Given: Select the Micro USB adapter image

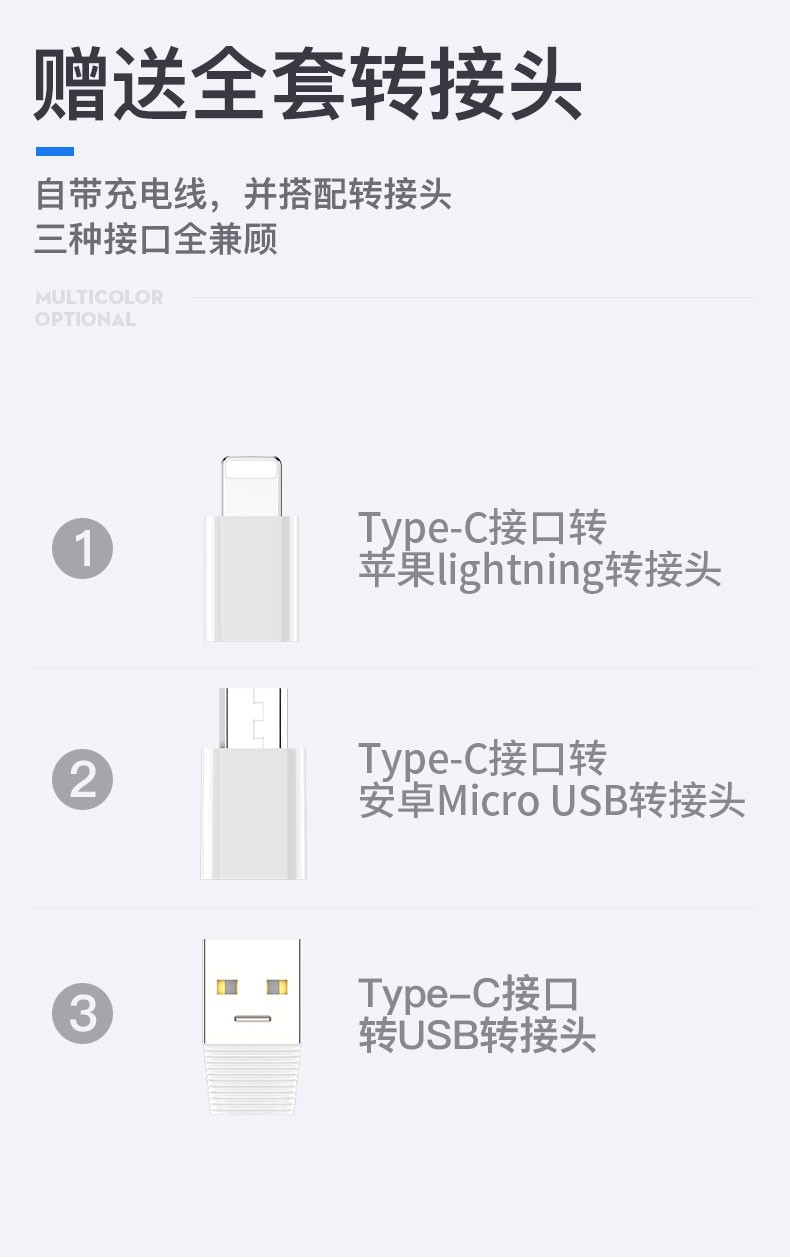Looking at the screenshot, I should click(253, 783).
